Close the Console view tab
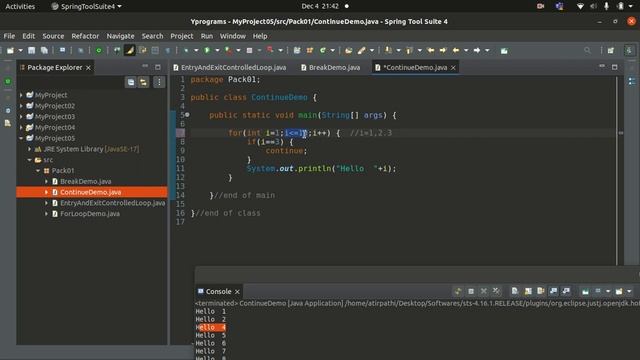This screenshot has height=360, width=640. (x=237, y=291)
